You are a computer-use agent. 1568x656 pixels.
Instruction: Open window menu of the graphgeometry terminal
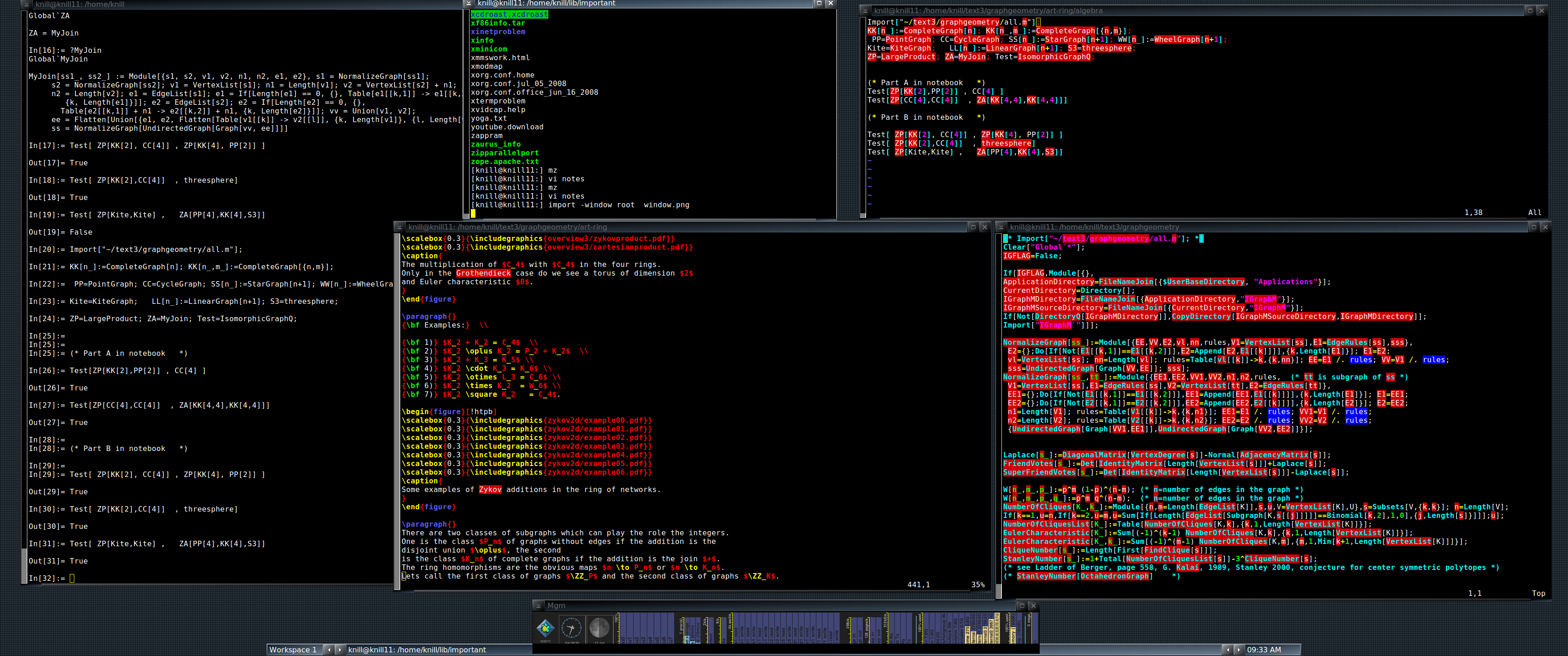pyautogui.click(x=1001, y=227)
